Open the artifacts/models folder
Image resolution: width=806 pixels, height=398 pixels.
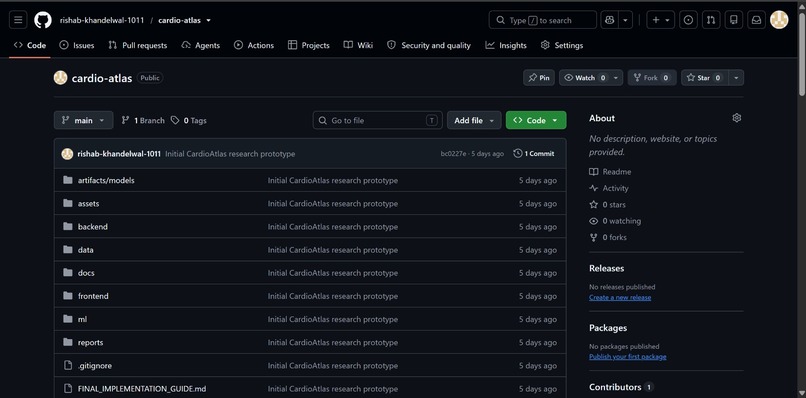coord(106,180)
